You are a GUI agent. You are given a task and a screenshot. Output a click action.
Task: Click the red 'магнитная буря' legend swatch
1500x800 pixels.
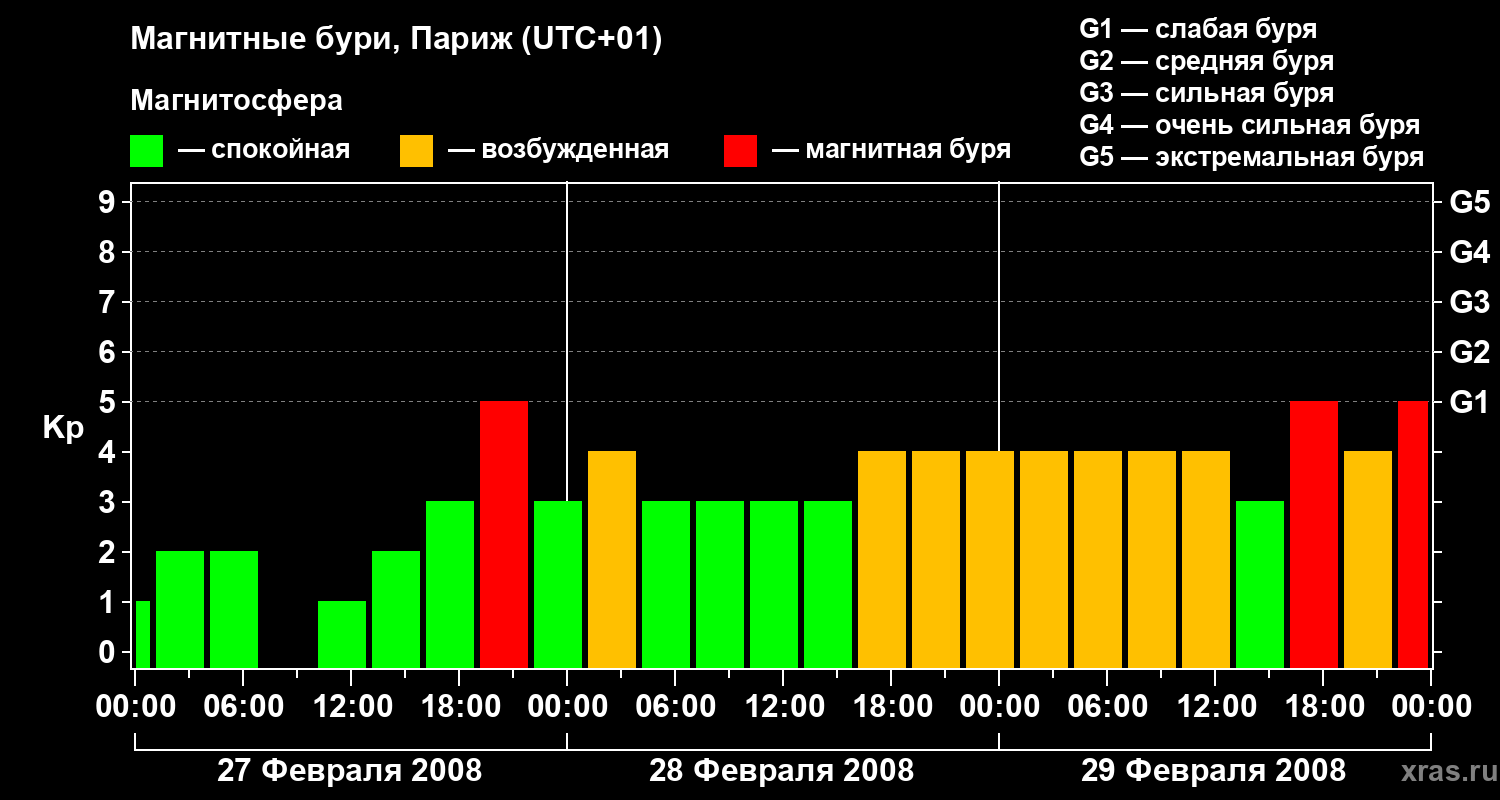pyautogui.click(x=741, y=151)
